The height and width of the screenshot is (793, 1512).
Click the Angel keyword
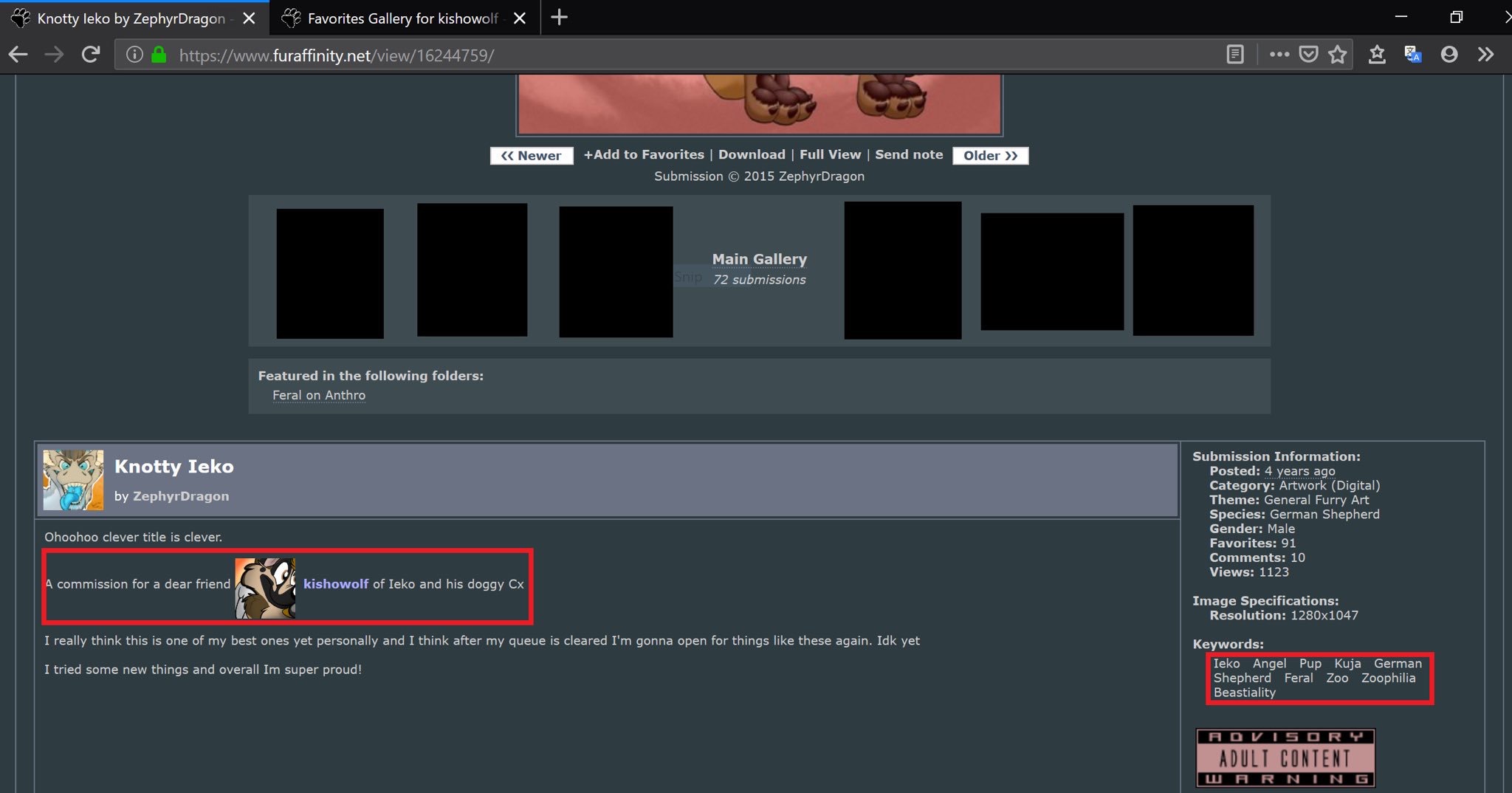[1269, 663]
